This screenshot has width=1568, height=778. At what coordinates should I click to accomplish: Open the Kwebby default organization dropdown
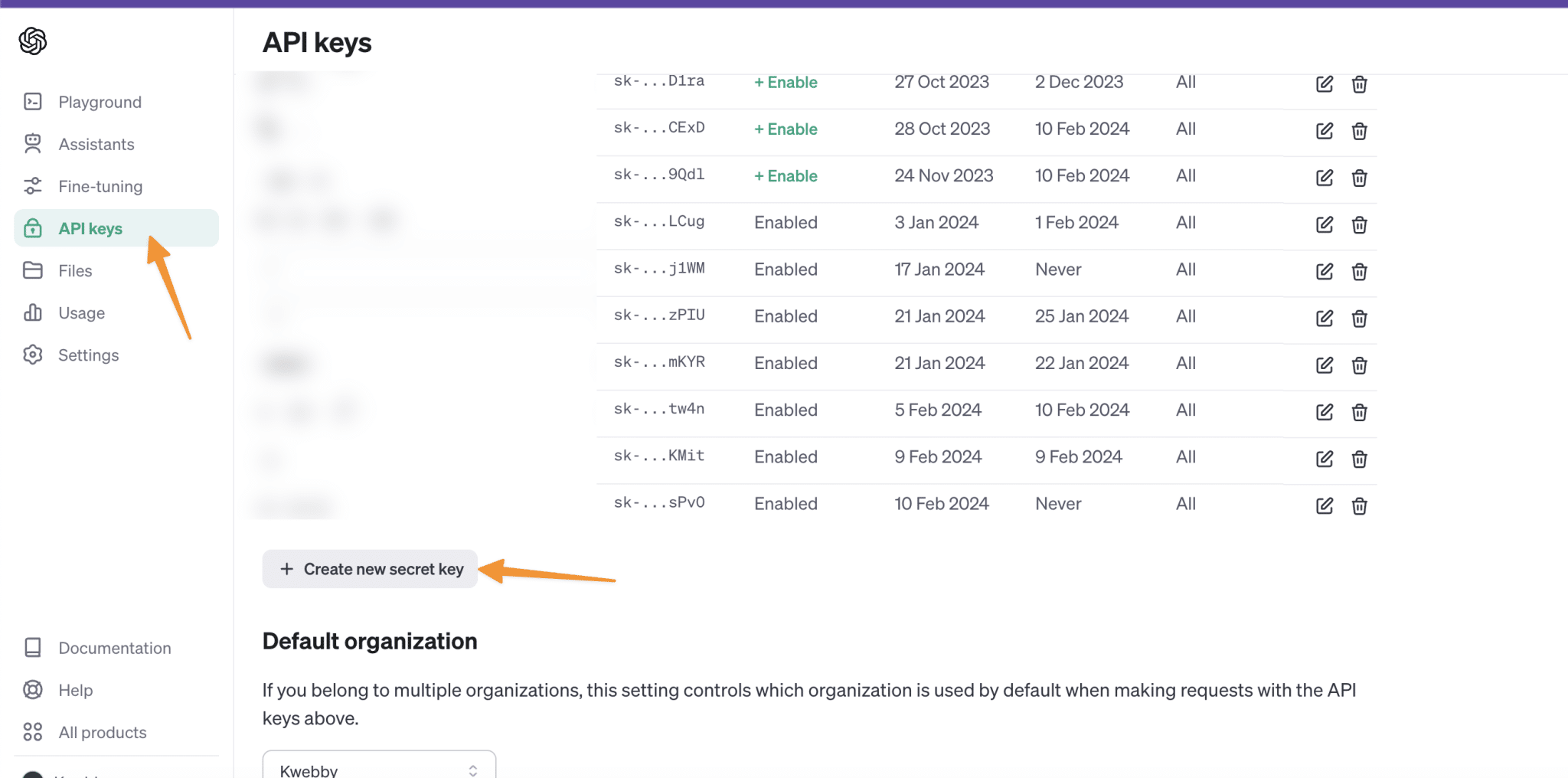pyautogui.click(x=379, y=768)
